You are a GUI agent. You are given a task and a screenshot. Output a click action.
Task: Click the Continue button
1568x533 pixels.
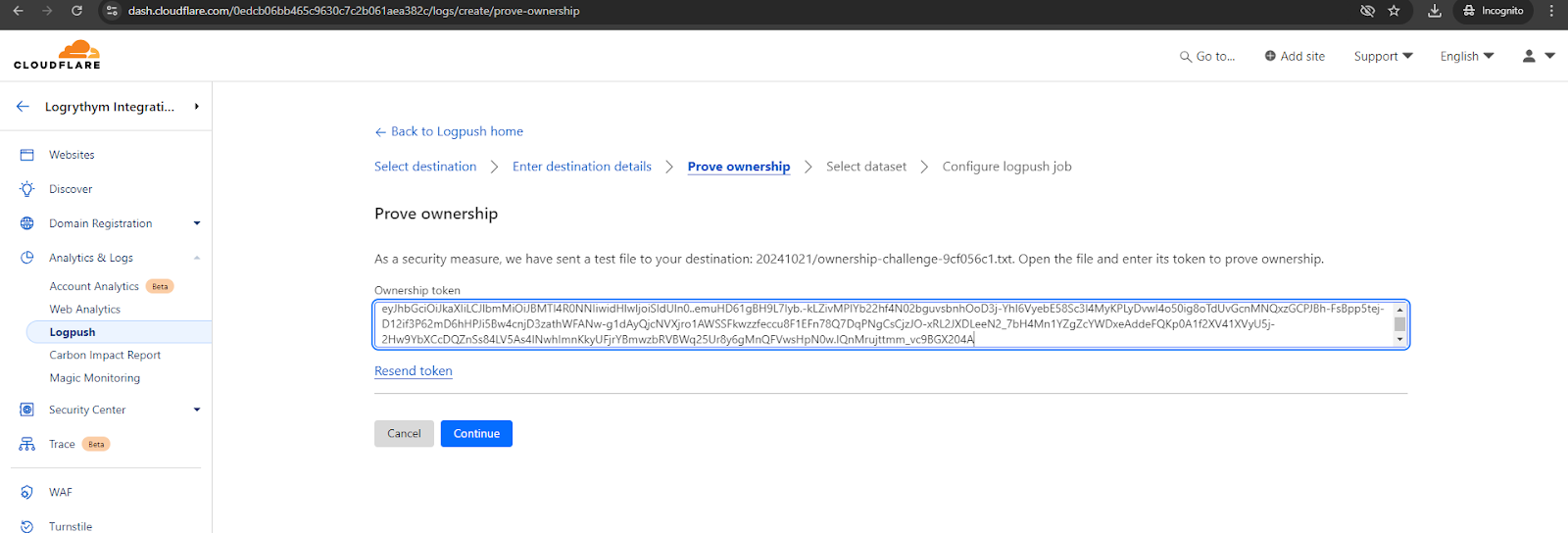click(x=476, y=433)
